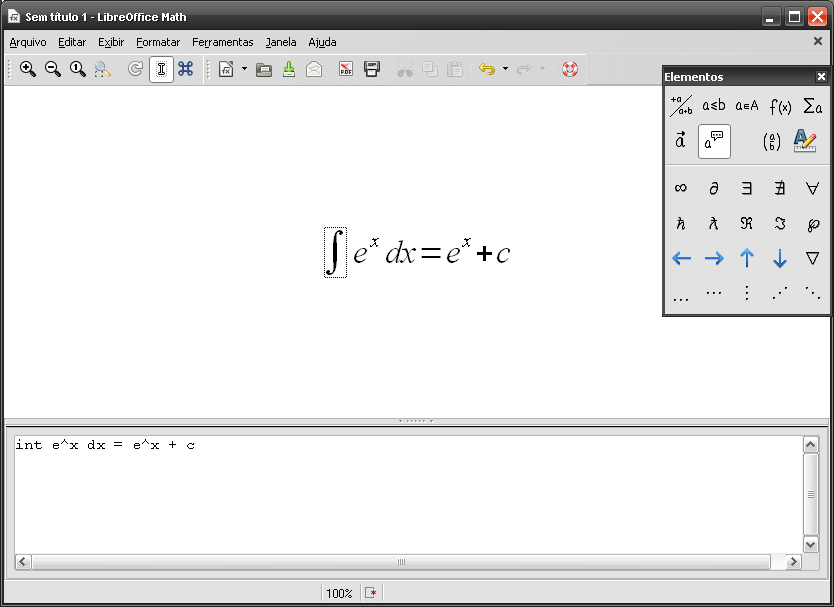Refresh the formula display

click(x=135, y=69)
